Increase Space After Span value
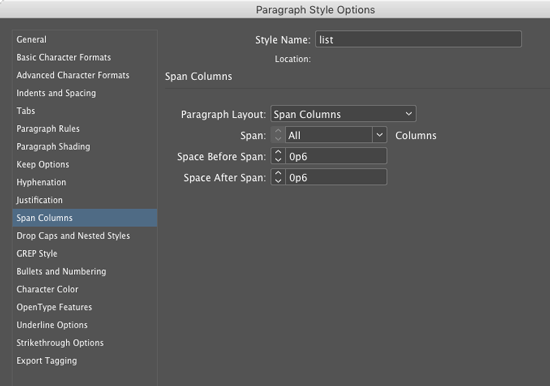 point(278,173)
